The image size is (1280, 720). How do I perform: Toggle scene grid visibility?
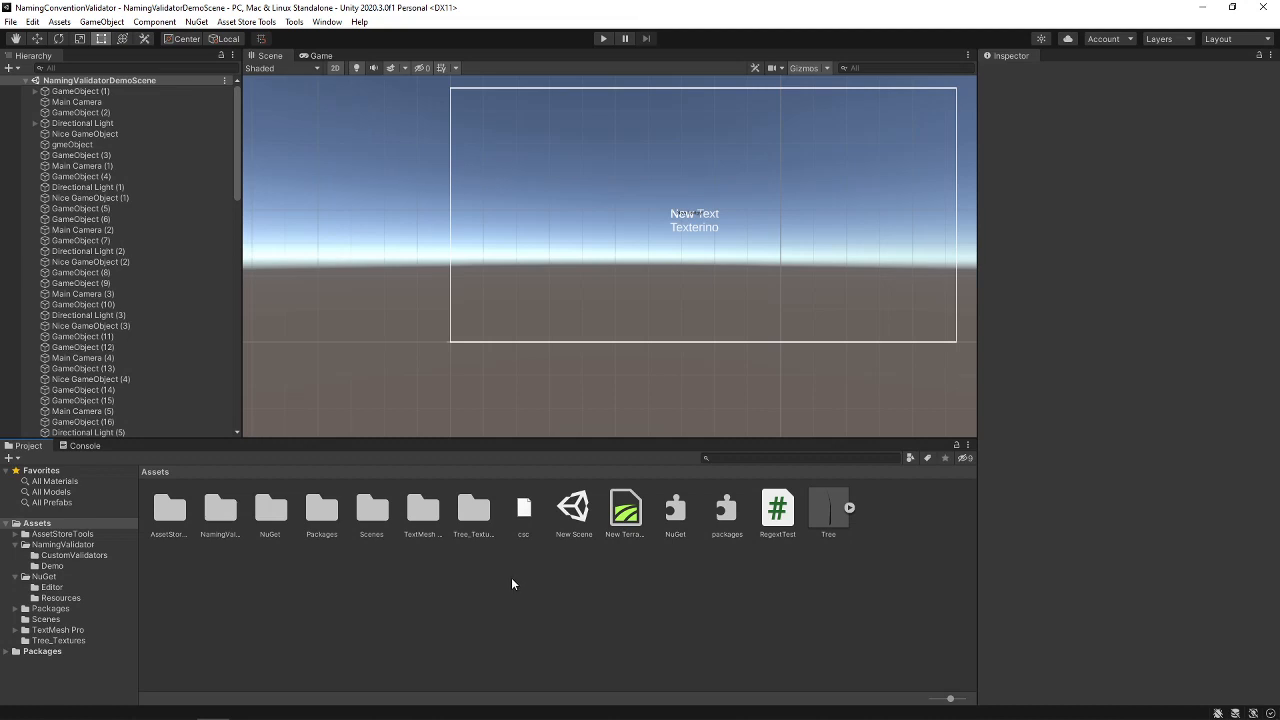pyautogui.click(x=441, y=68)
